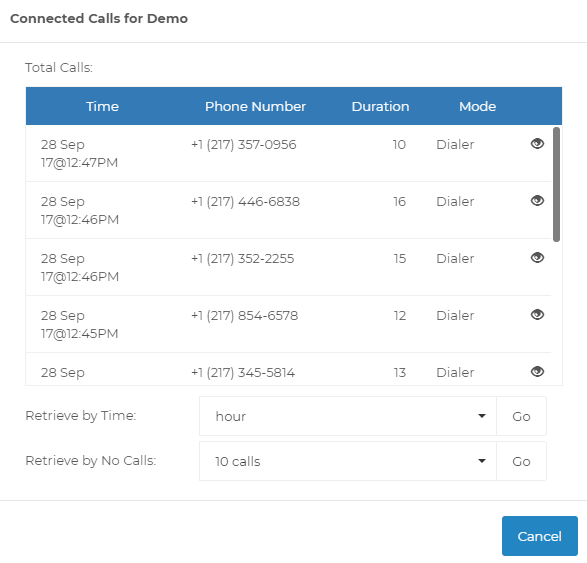Click eye icon for +1 (217) 446-6838
The height and width of the screenshot is (563, 587).
click(x=537, y=200)
